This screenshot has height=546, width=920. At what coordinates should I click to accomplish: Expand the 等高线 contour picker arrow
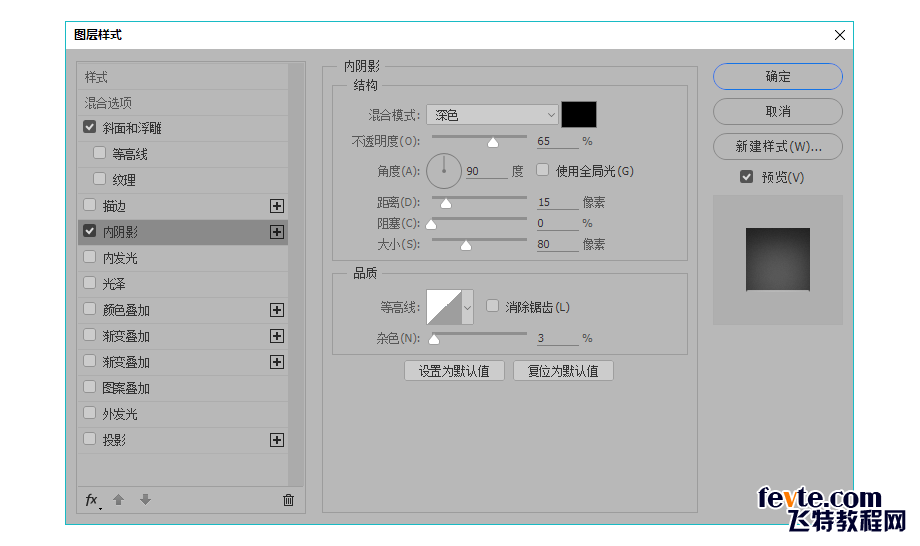[467, 307]
